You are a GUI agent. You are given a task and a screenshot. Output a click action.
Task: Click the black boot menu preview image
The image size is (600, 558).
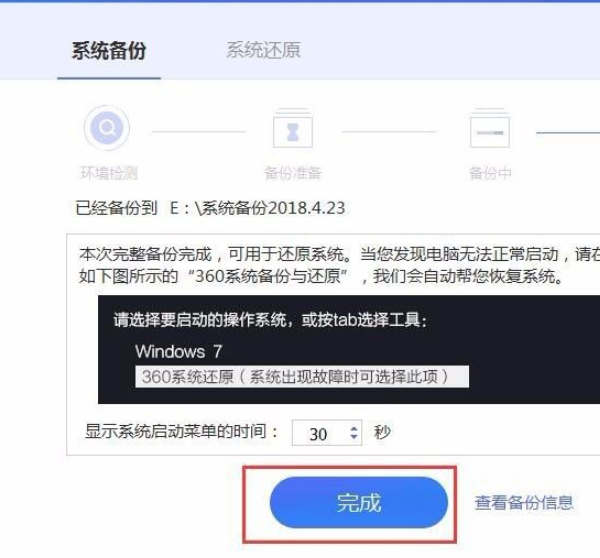(349, 349)
